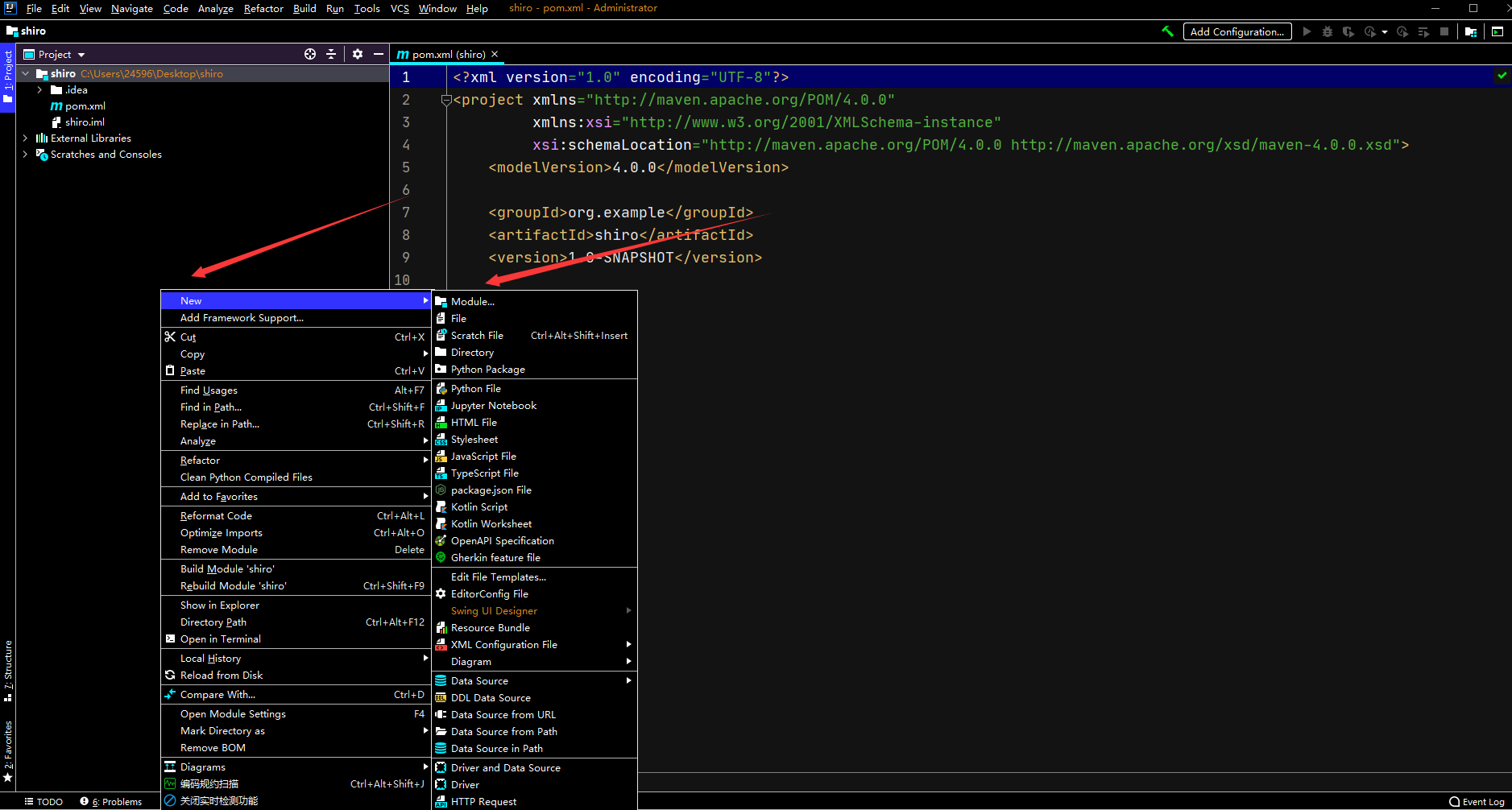Click Edit File Templates... entry
Viewport: 1512px width, 810px height.
[535, 577]
